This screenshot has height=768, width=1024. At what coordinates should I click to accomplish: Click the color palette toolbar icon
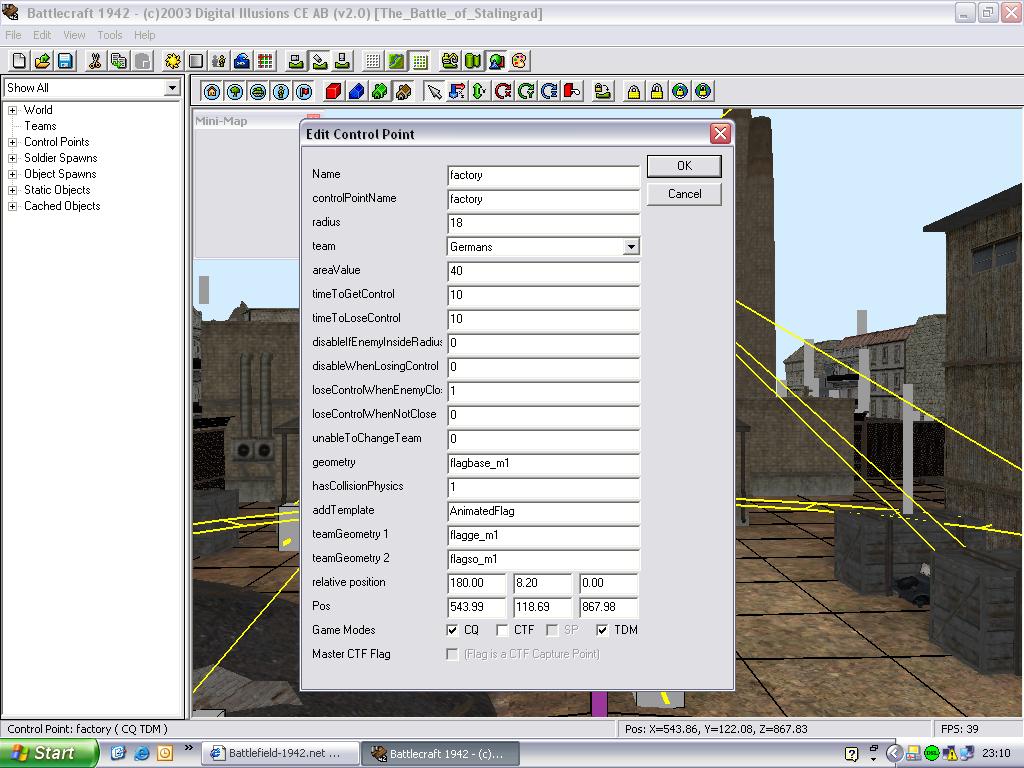point(519,61)
